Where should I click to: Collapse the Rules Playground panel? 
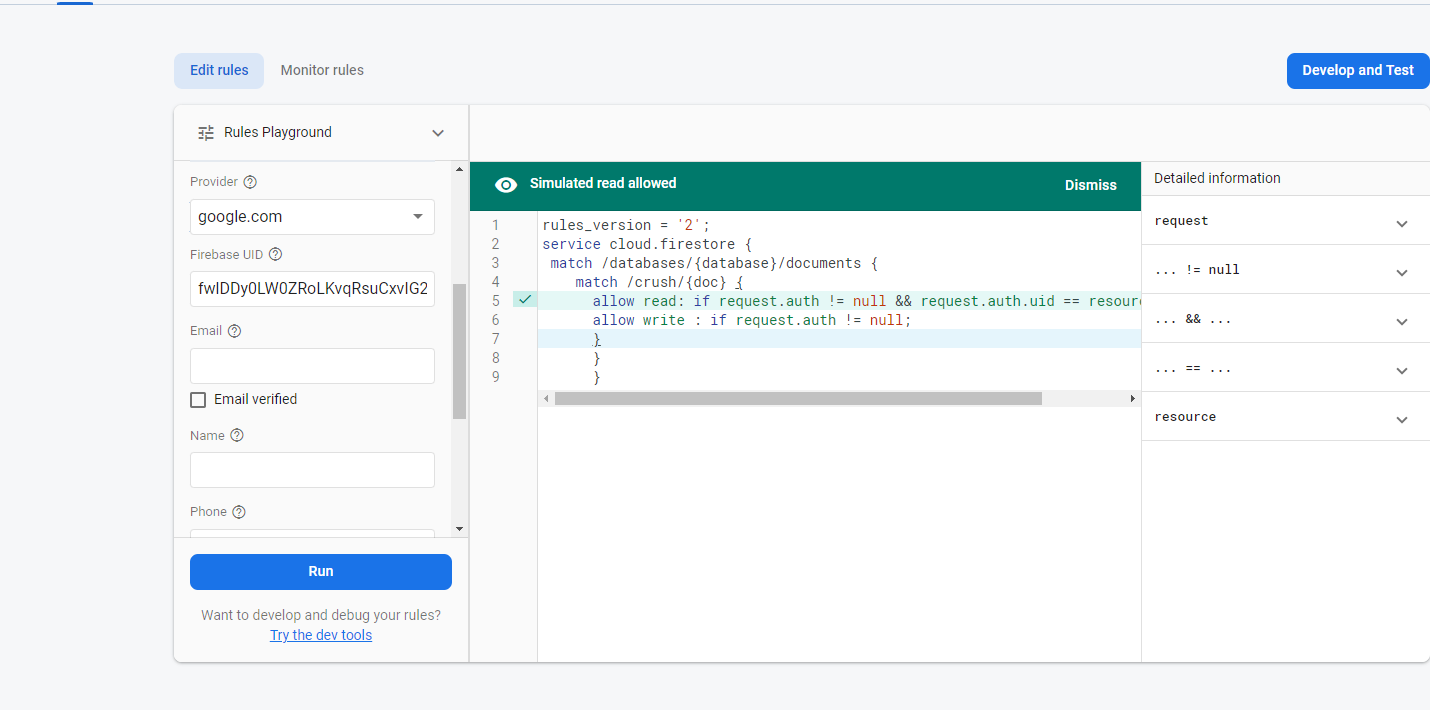point(437,133)
